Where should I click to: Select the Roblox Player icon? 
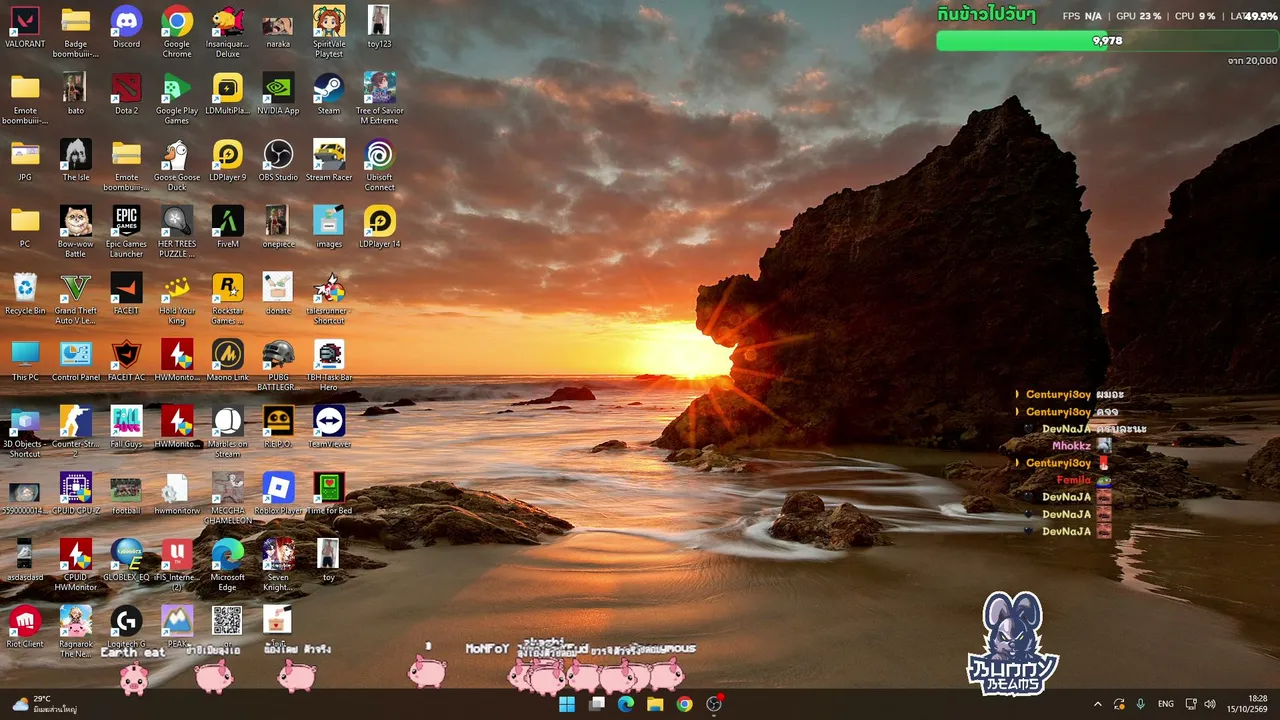[x=278, y=494]
